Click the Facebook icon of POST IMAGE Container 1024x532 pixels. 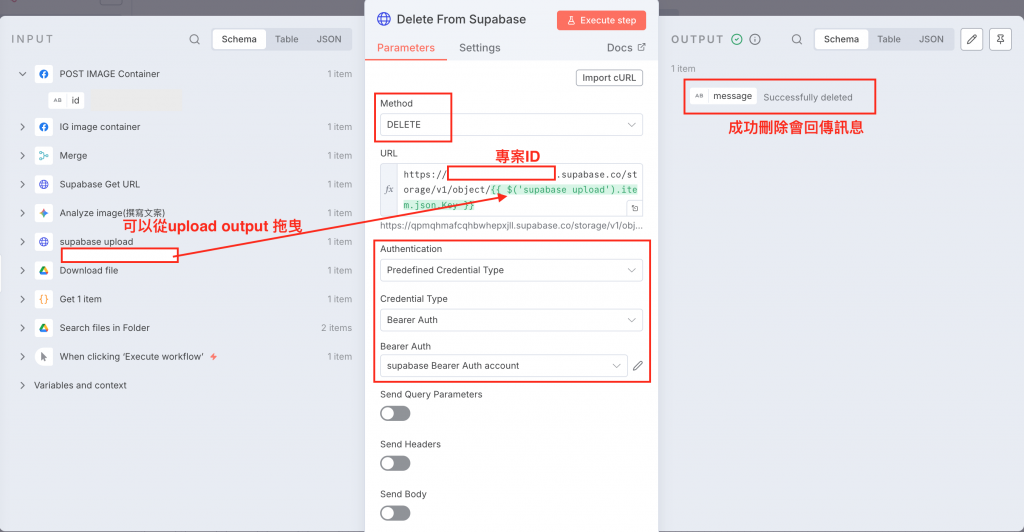(x=44, y=74)
